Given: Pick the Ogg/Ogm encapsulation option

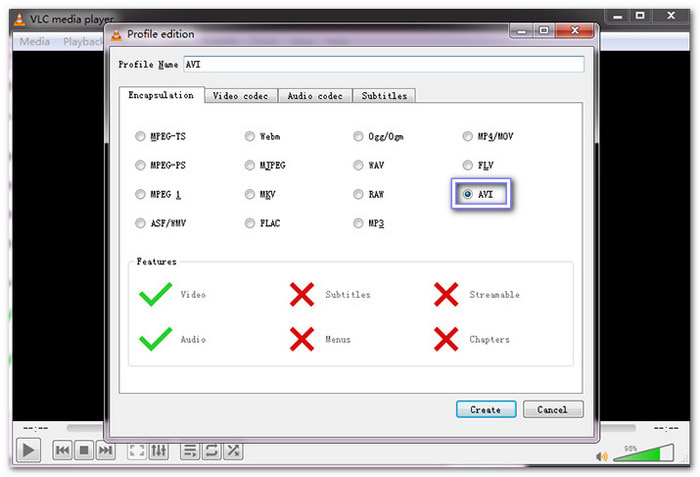Looking at the screenshot, I should pyautogui.click(x=359, y=137).
